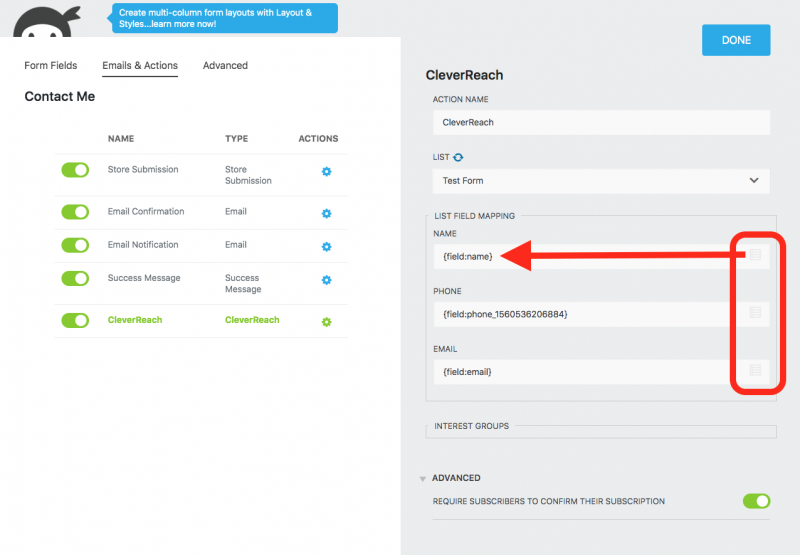800x555 pixels.
Task: Toggle off the Email Notification action
Action: (x=75, y=245)
